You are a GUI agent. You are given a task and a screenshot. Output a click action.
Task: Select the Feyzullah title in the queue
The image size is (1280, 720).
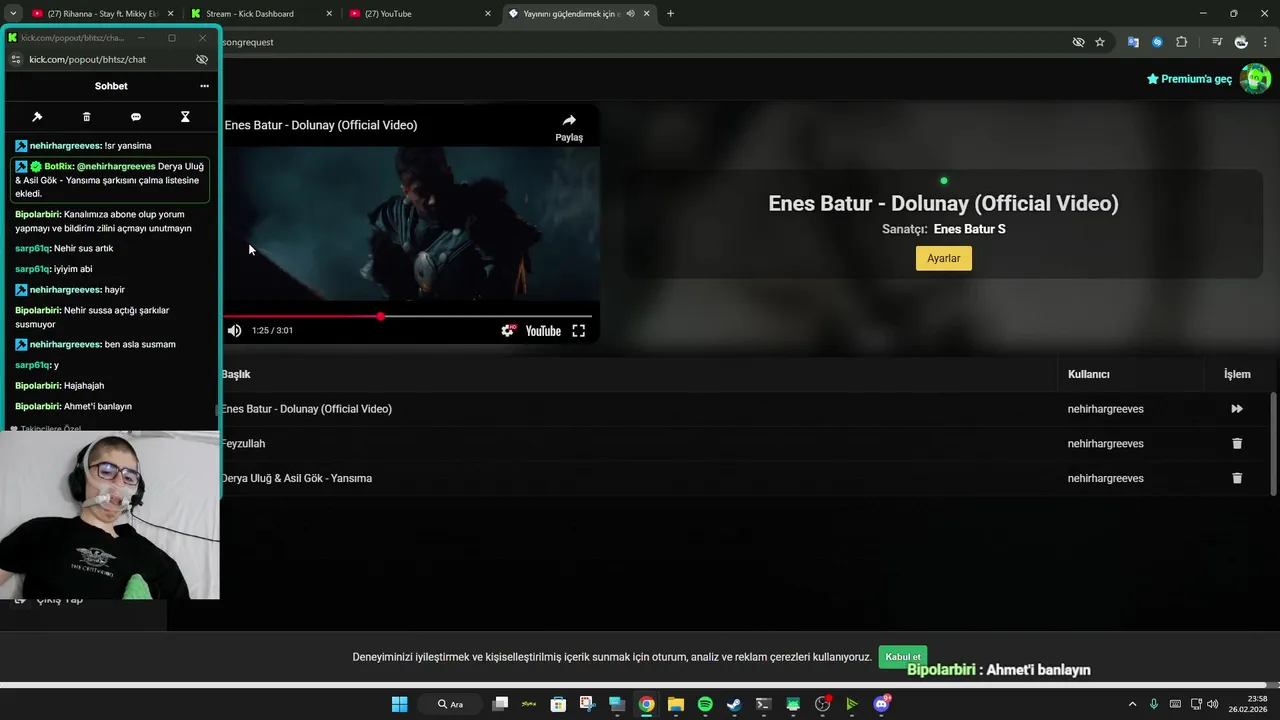[x=243, y=444]
